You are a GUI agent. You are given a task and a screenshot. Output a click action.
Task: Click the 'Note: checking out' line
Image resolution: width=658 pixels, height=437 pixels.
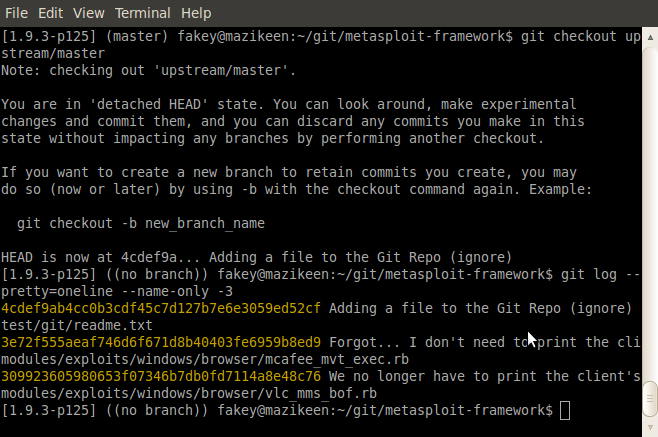click(x=149, y=70)
